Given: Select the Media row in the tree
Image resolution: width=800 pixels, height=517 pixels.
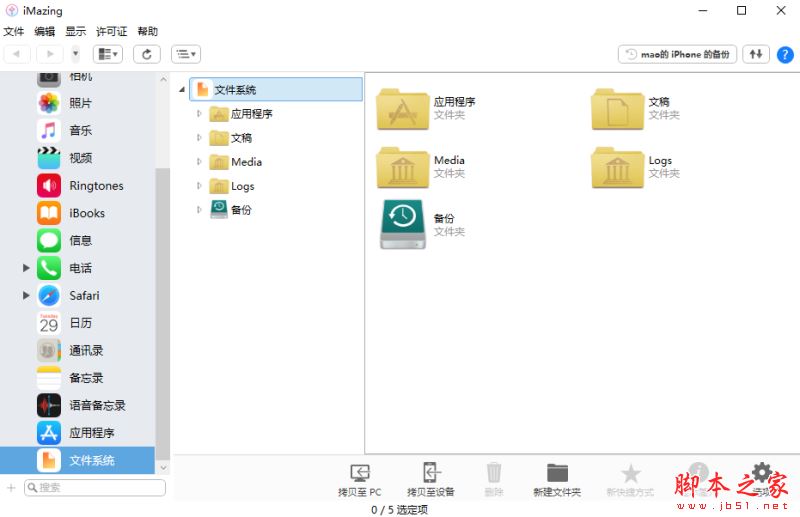Looking at the screenshot, I should pos(236,162).
